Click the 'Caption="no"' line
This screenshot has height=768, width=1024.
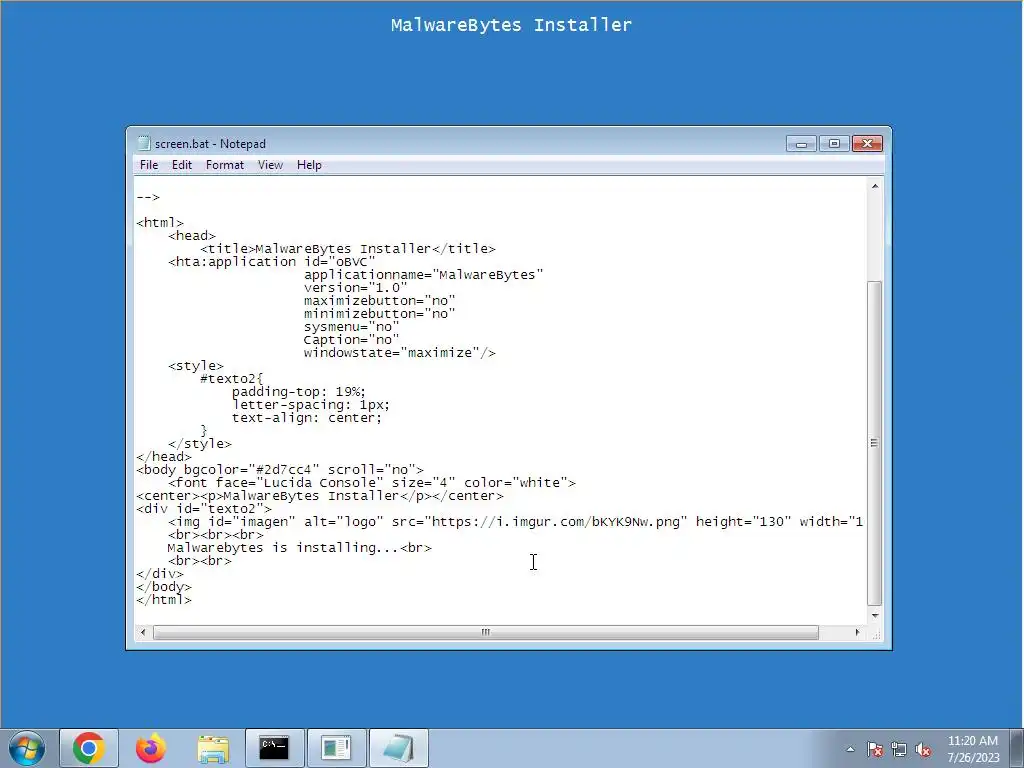[x=351, y=340]
